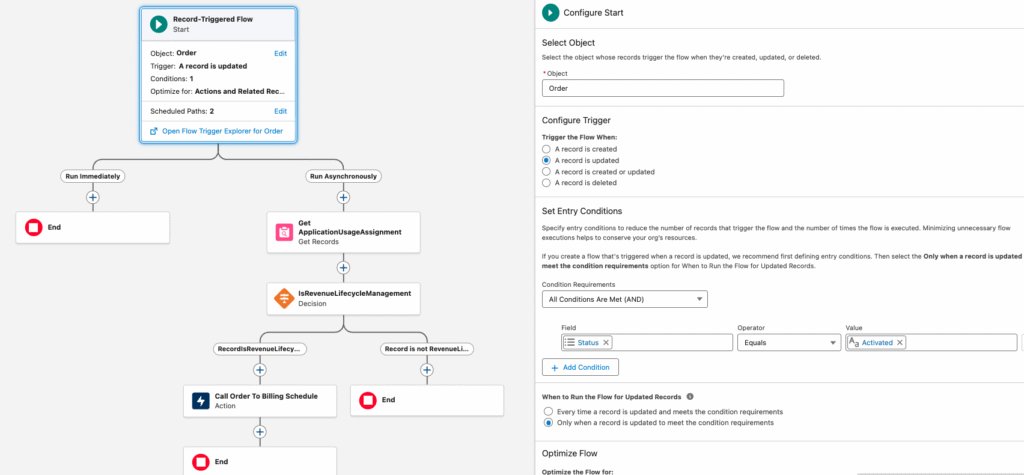Click the green Start play icon in flow
This screenshot has height=475, width=1024.
(158, 25)
